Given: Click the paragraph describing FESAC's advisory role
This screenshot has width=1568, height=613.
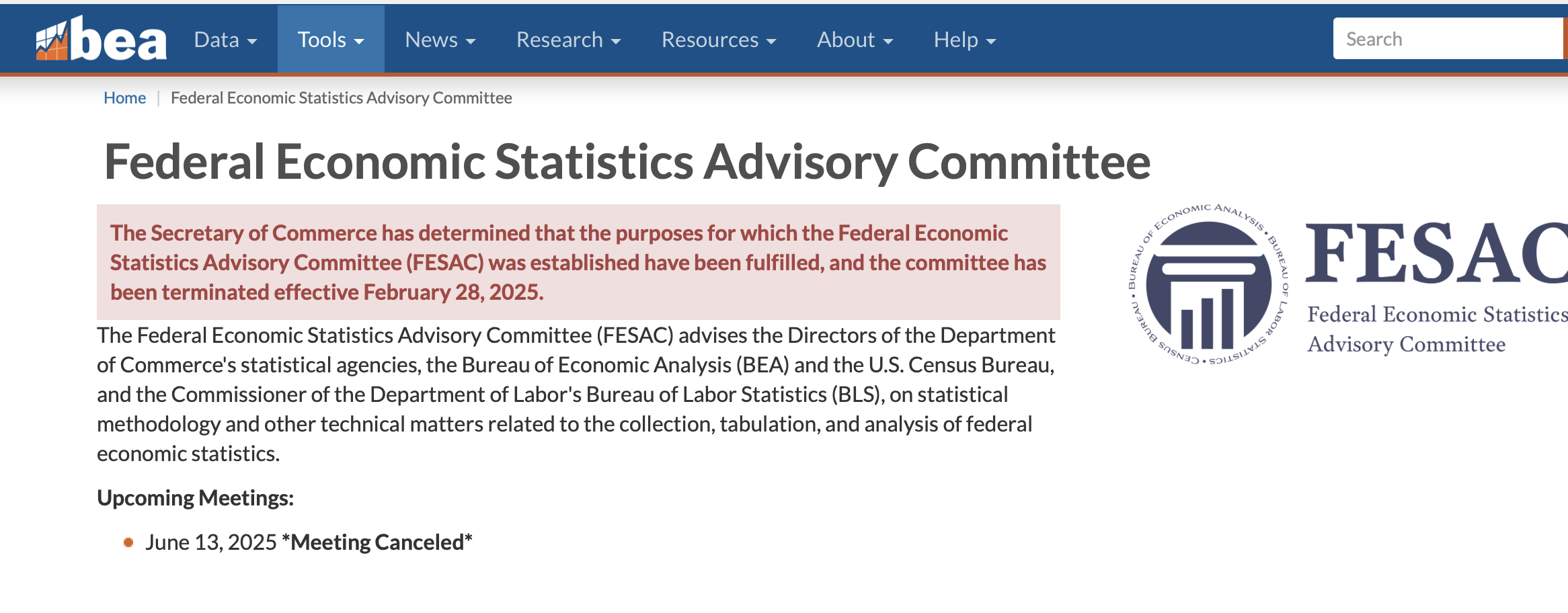Looking at the screenshot, I should [x=576, y=394].
